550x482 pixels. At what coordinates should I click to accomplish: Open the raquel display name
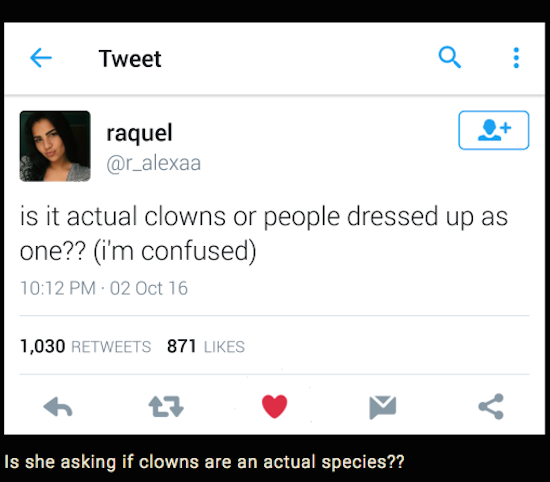pos(139,133)
